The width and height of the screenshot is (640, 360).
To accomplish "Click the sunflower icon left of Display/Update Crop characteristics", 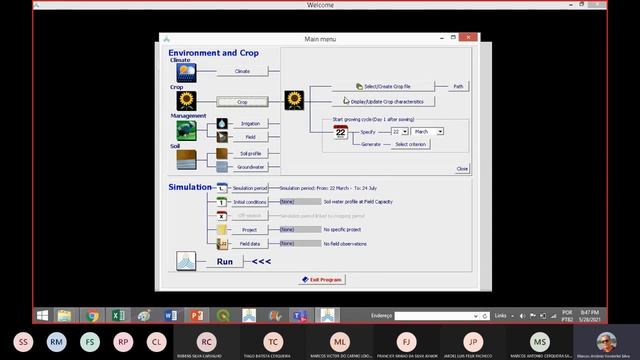I will [x=294, y=100].
